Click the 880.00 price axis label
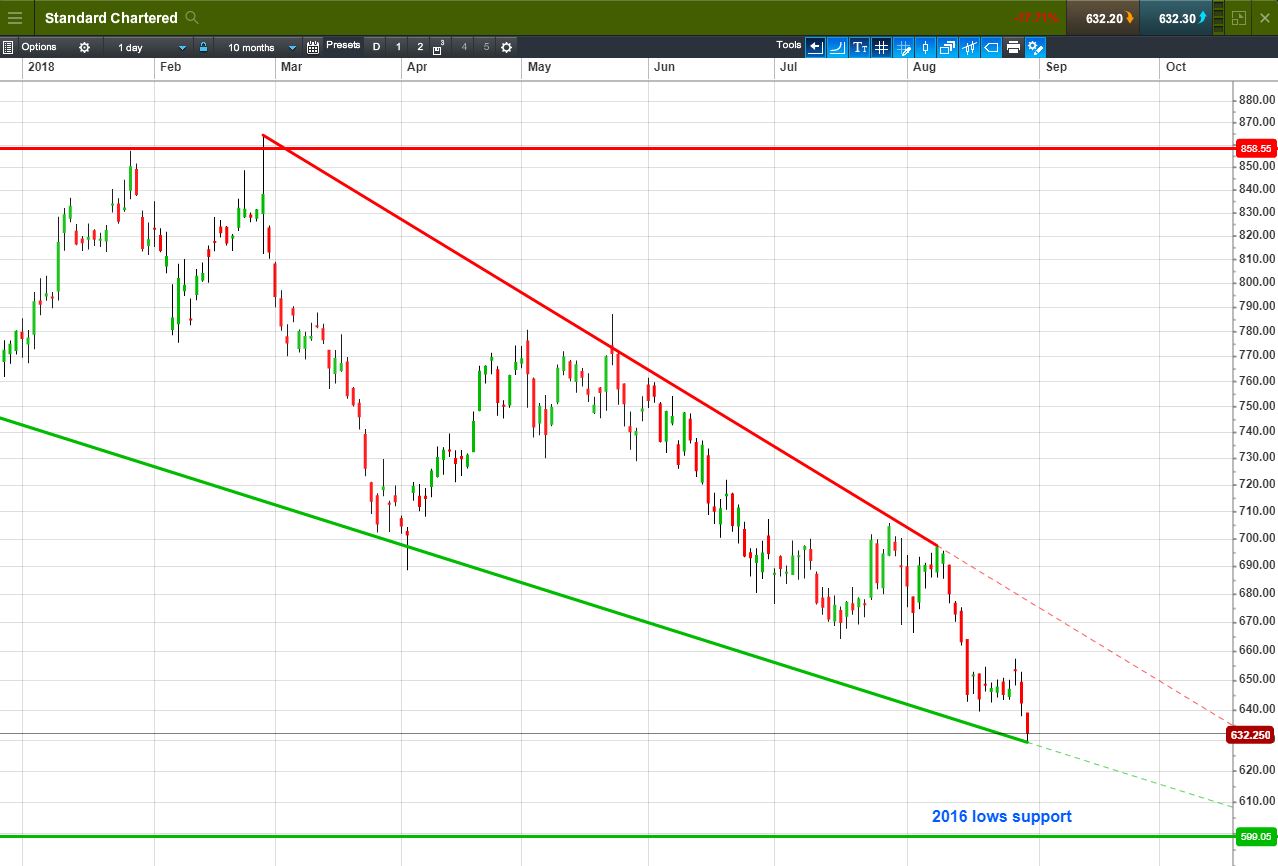 [1256, 100]
